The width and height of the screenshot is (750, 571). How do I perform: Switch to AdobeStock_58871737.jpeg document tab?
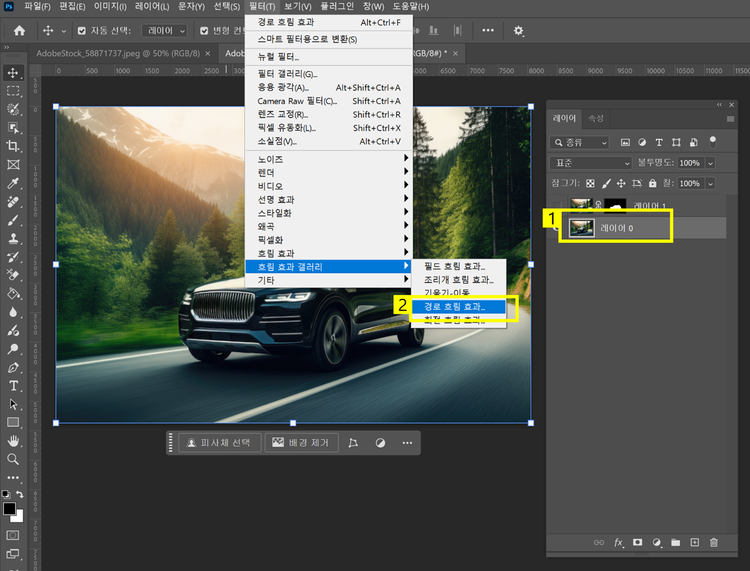click(x=118, y=54)
